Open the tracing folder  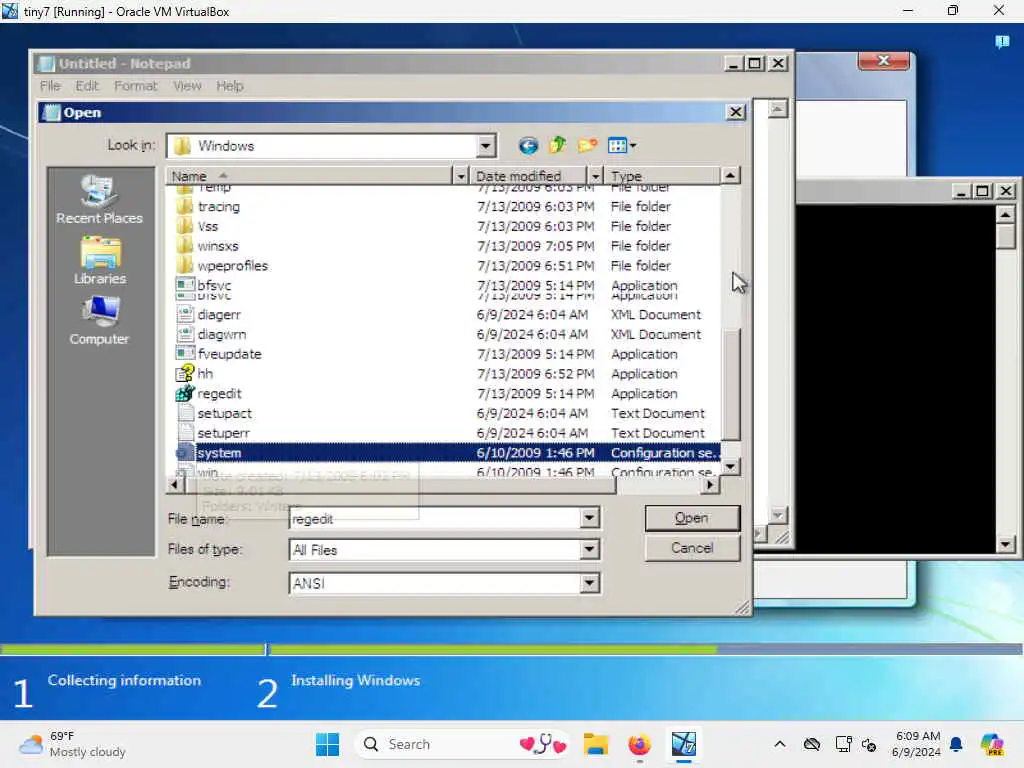(x=219, y=206)
